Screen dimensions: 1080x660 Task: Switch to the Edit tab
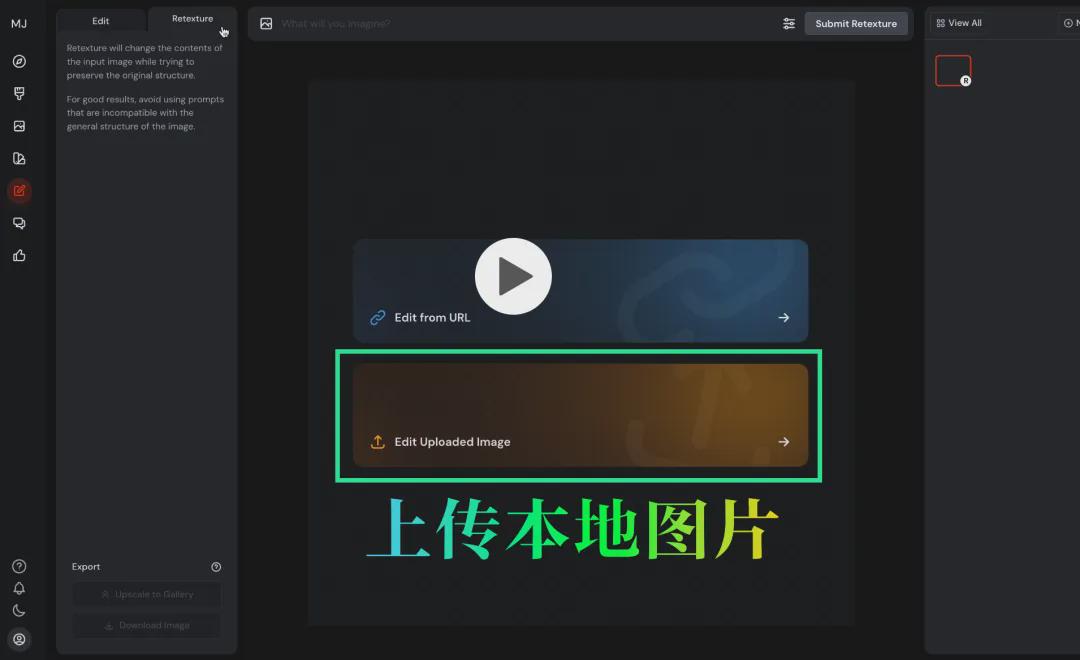[101, 20]
